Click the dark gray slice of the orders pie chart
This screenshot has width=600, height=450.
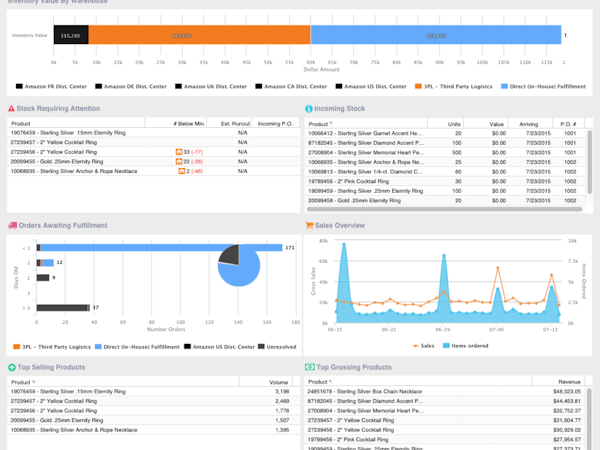tap(231, 254)
